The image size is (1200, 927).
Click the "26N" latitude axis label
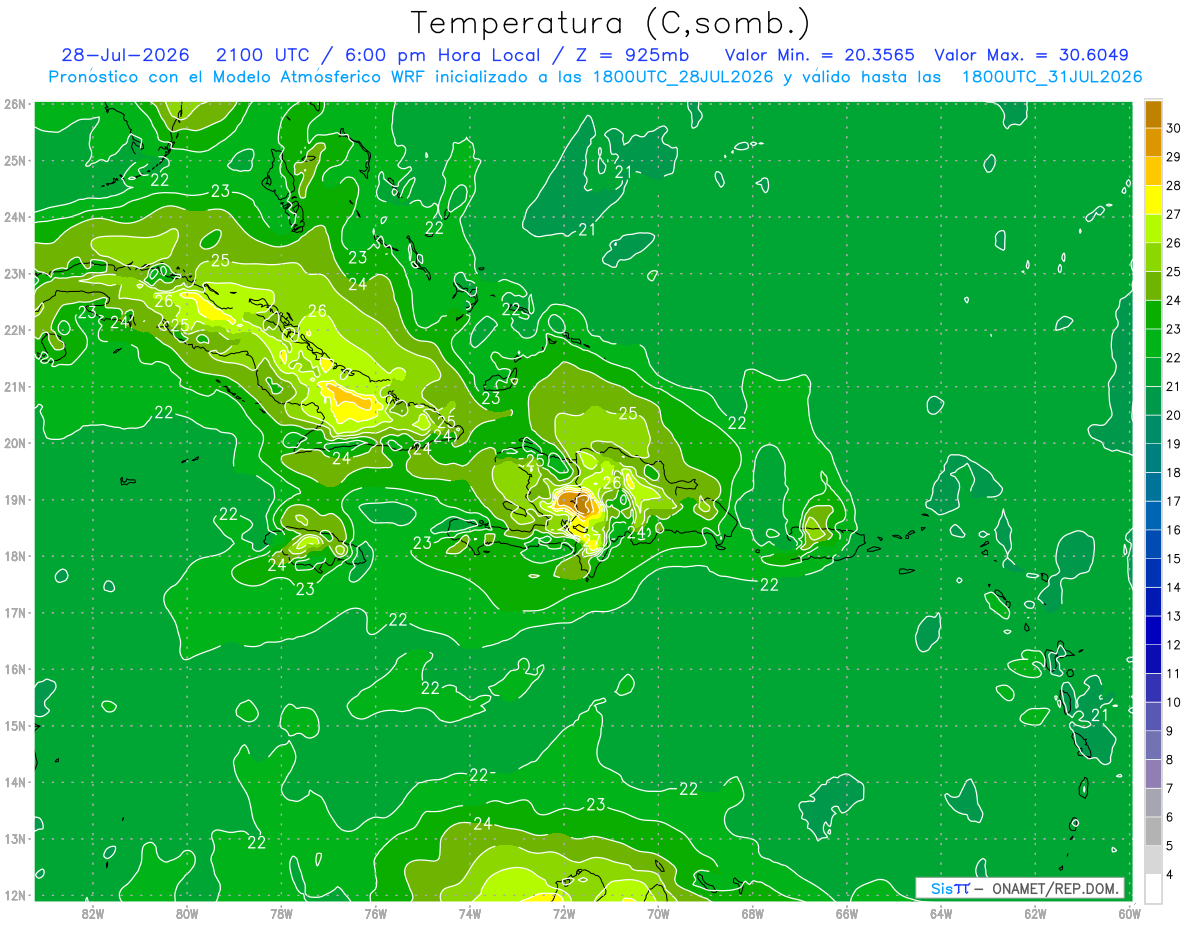[x=14, y=104]
